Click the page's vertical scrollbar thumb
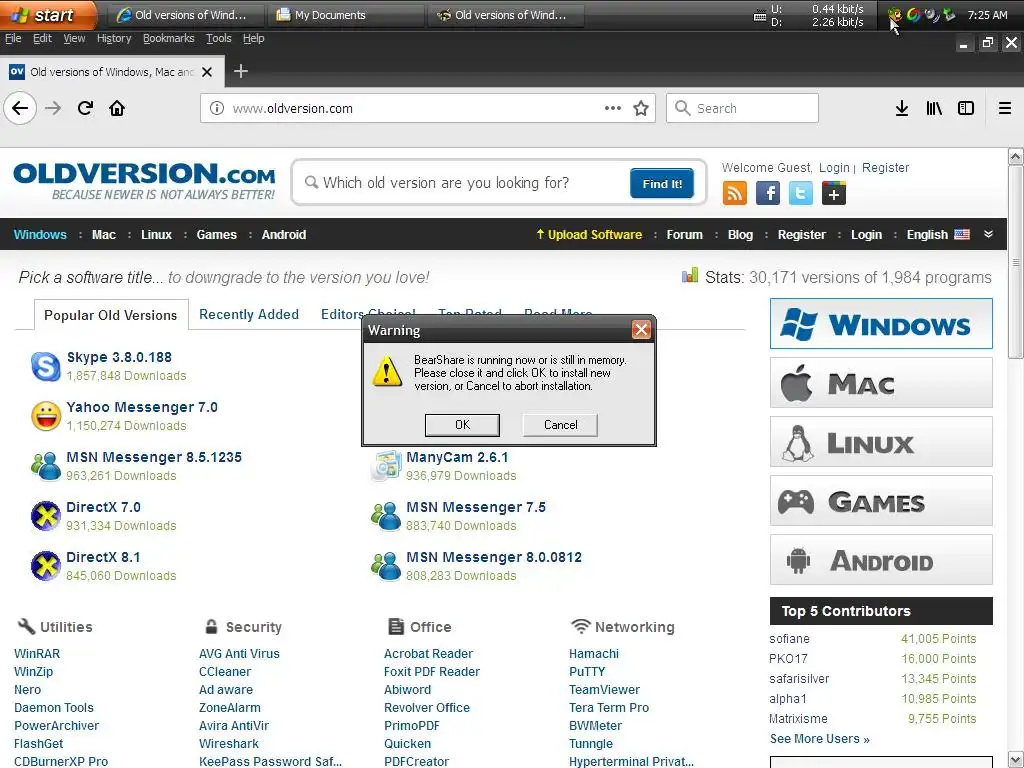This screenshot has height=768, width=1024. [1016, 261]
